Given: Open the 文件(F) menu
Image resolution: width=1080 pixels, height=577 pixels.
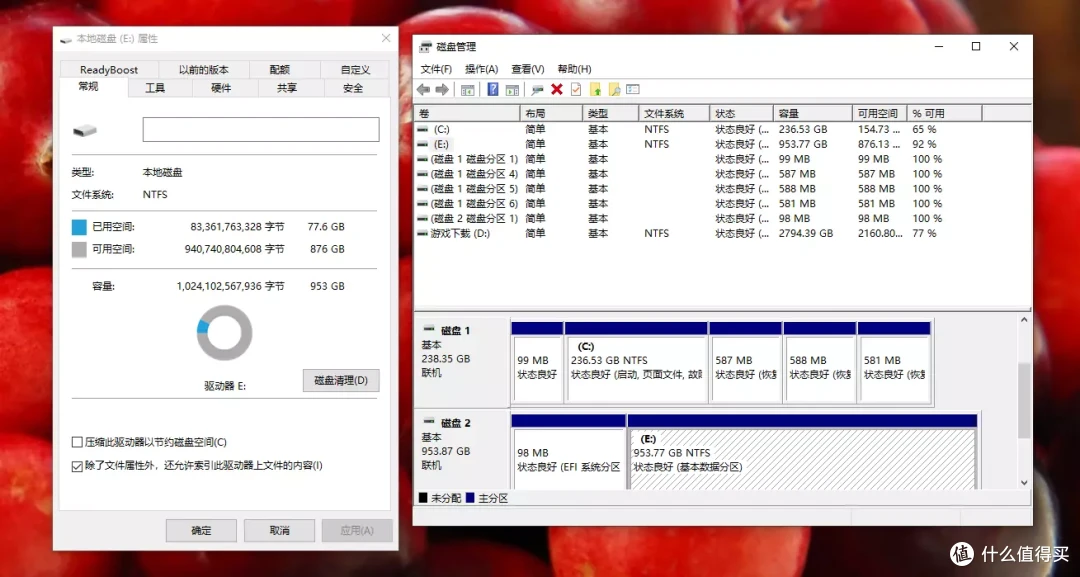Looking at the screenshot, I should tap(436, 69).
